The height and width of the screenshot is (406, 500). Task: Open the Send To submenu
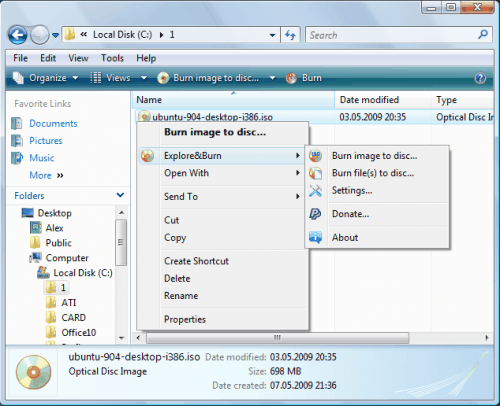(x=221, y=197)
